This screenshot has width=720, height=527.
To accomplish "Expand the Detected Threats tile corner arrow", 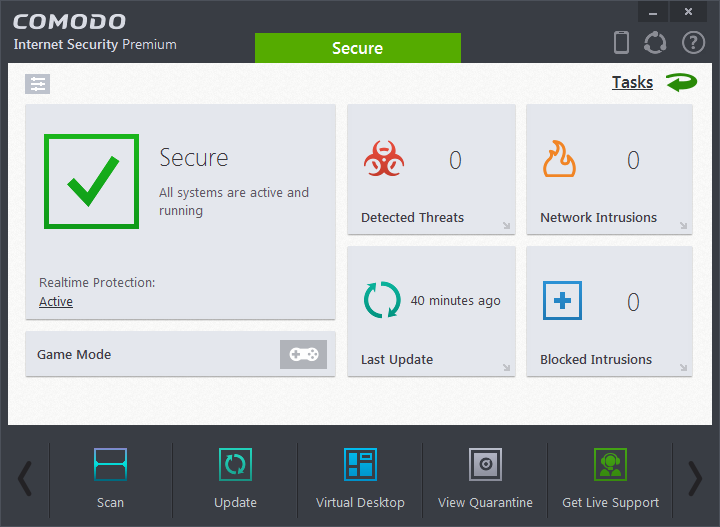I will [506, 227].
